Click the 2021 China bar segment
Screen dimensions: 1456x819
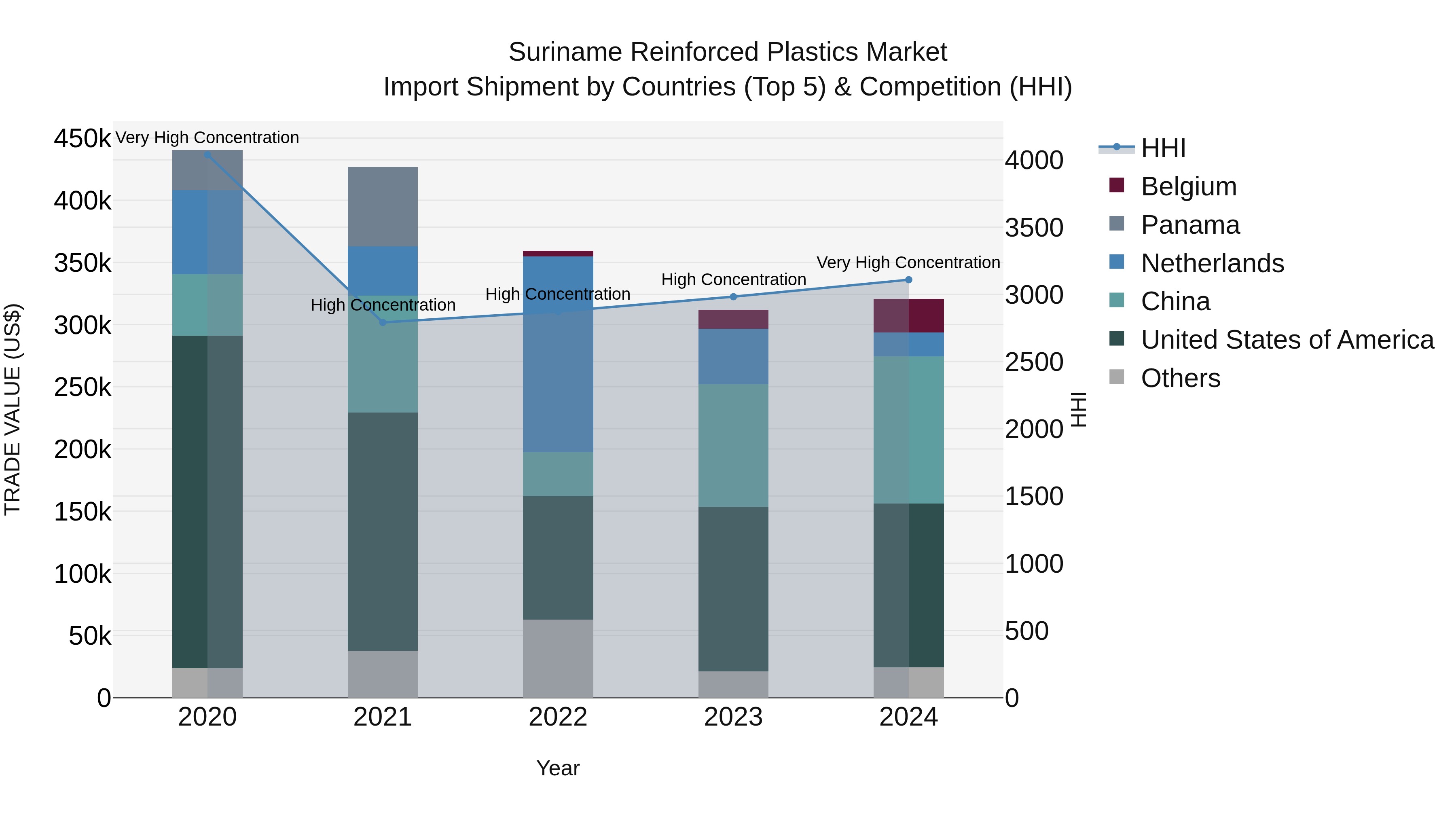pos(383,354)
